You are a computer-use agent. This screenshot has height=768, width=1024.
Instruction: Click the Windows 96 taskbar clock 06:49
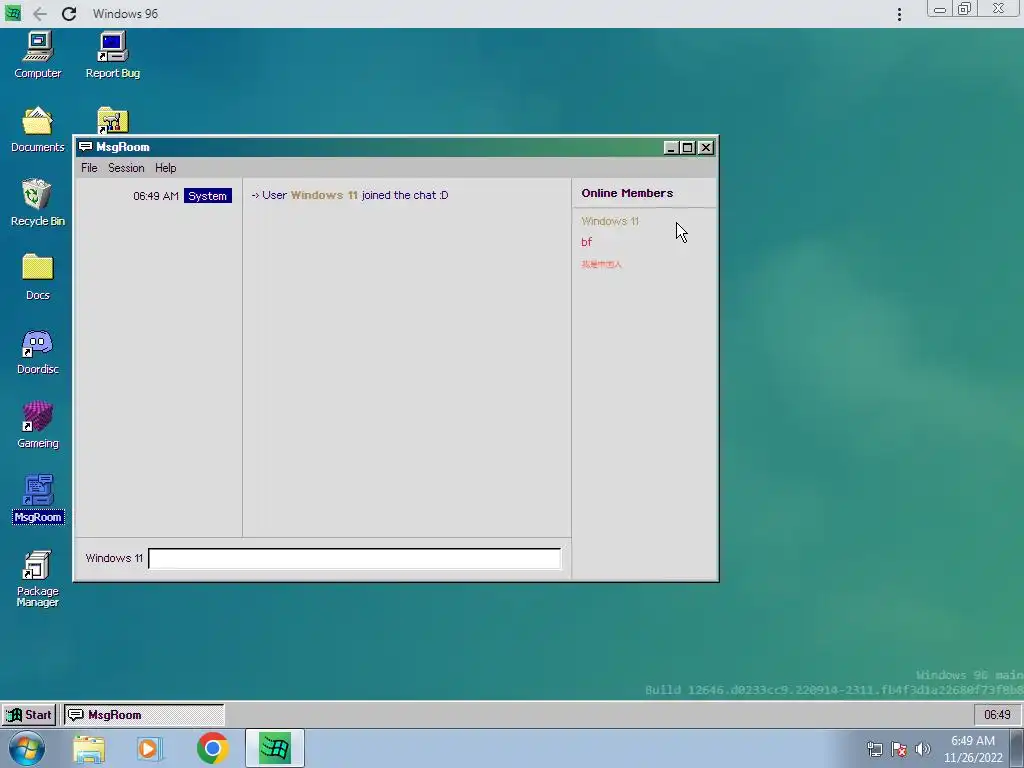pyautogui.click(x=997, y=715)
